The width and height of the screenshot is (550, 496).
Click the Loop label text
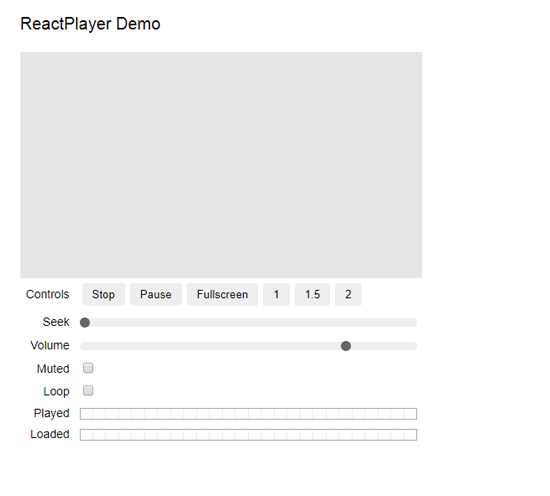coord(56,391)
